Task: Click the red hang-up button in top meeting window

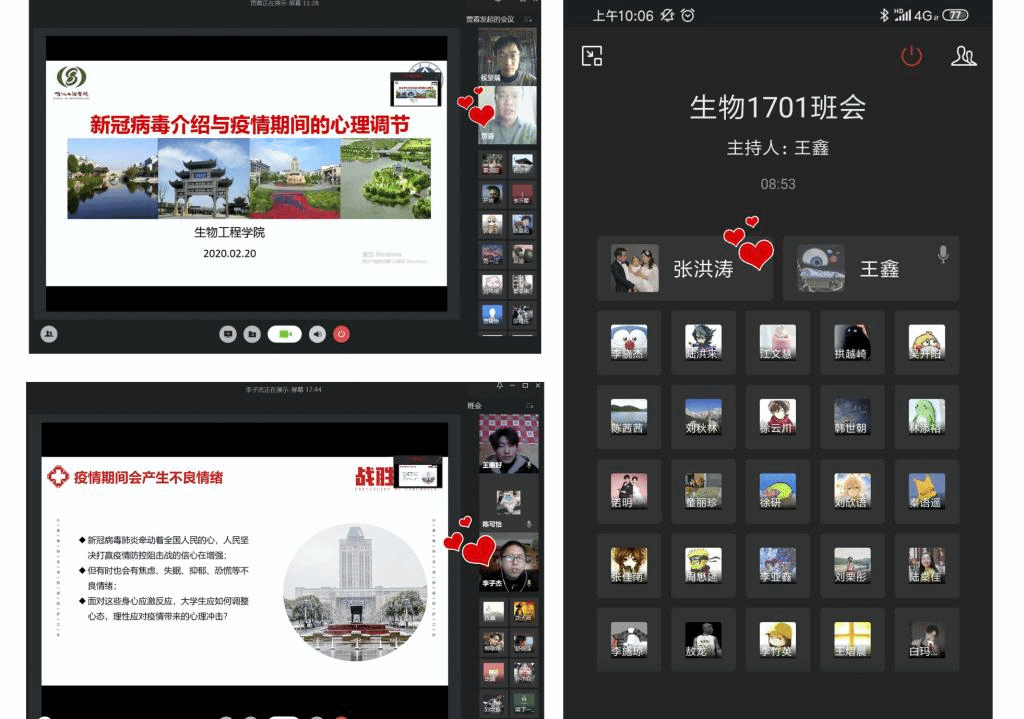Action: coord(342,334)
